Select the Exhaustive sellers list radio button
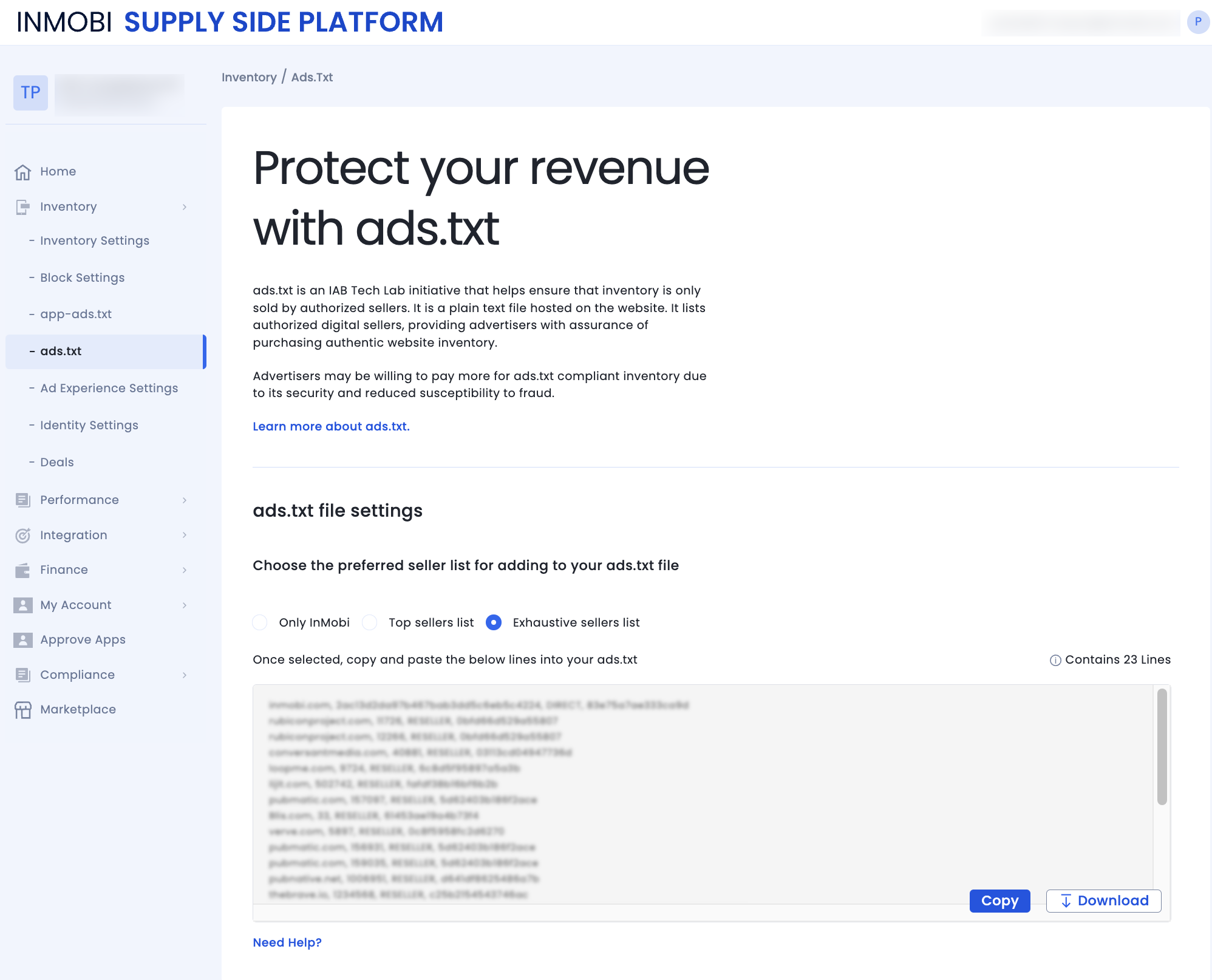Viewport: 1212px width, 980px height. pos(494,622)
